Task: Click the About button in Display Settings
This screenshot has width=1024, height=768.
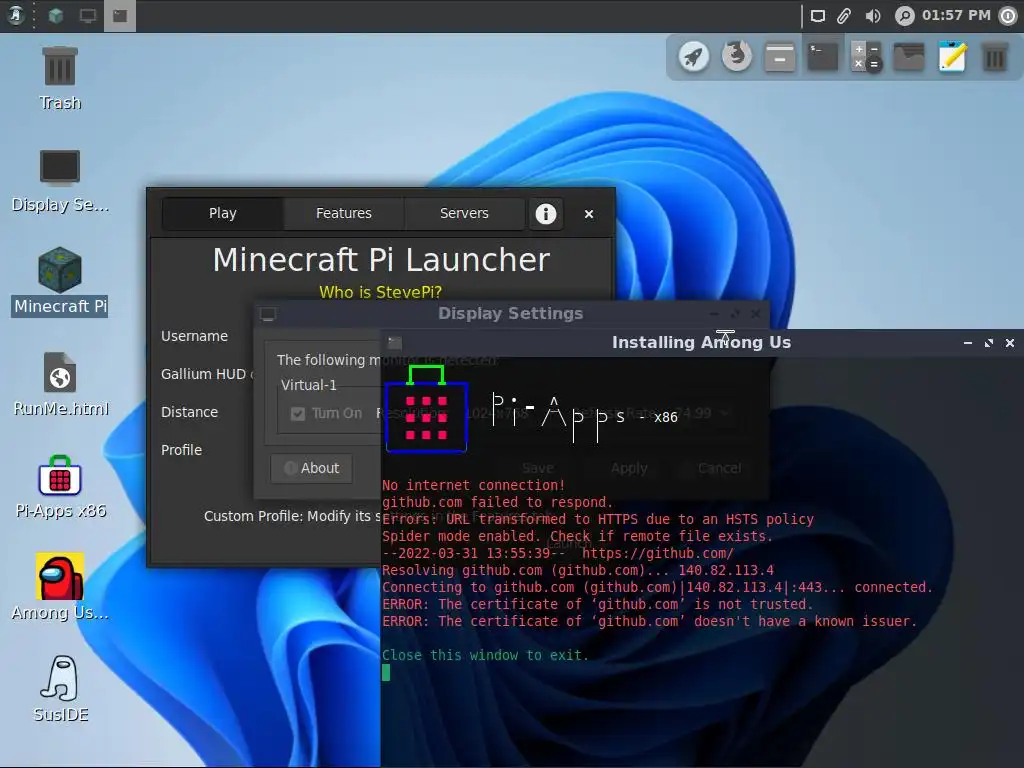Action: pyautogui.click(x=312, y=468)
